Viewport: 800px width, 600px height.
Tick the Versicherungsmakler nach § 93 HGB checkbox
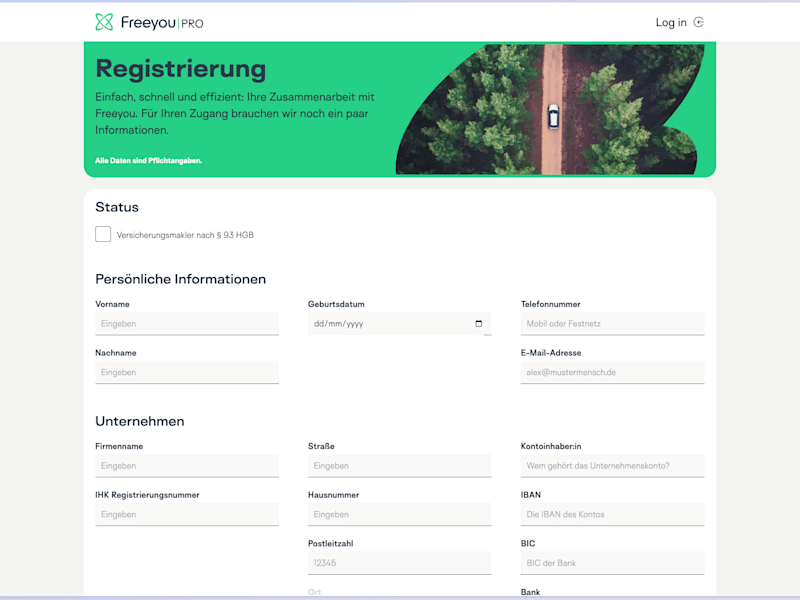point(103,234)
